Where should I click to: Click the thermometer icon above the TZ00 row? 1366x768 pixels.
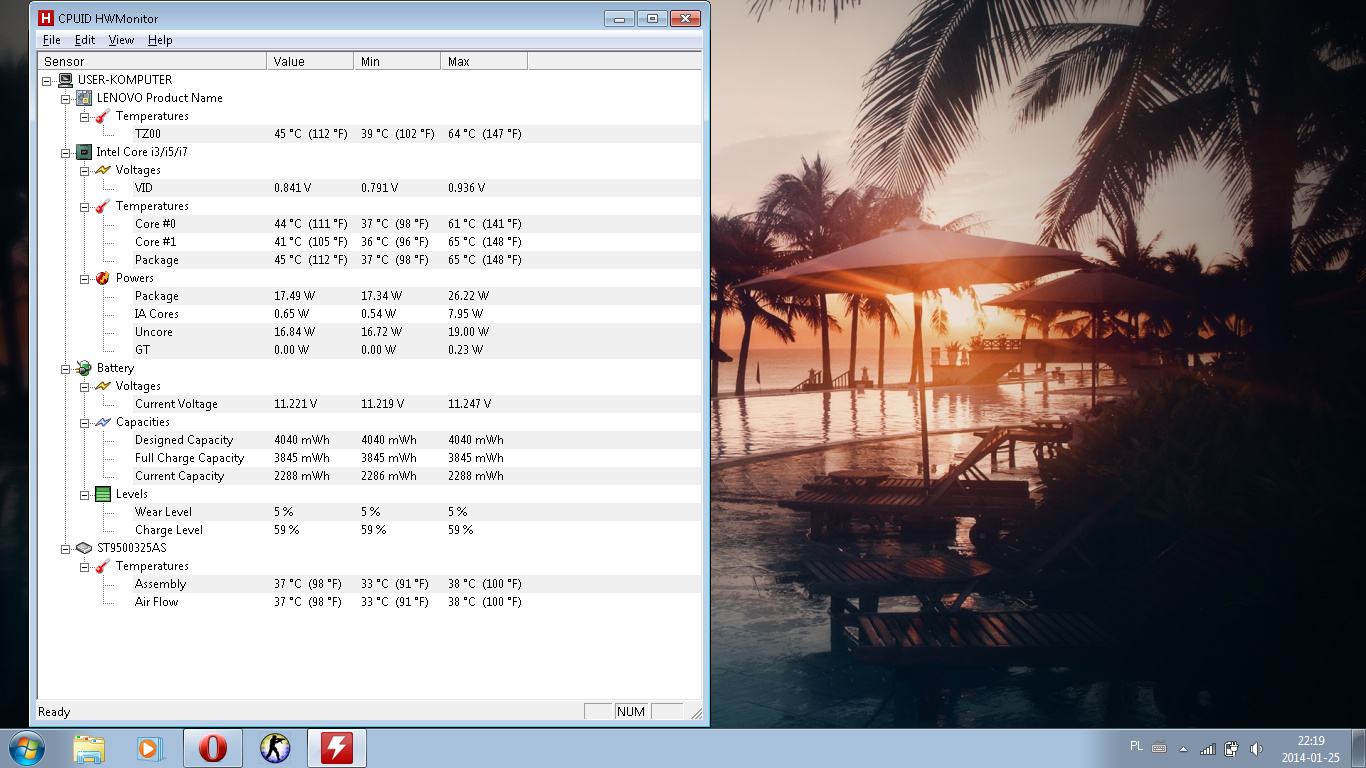104,116
